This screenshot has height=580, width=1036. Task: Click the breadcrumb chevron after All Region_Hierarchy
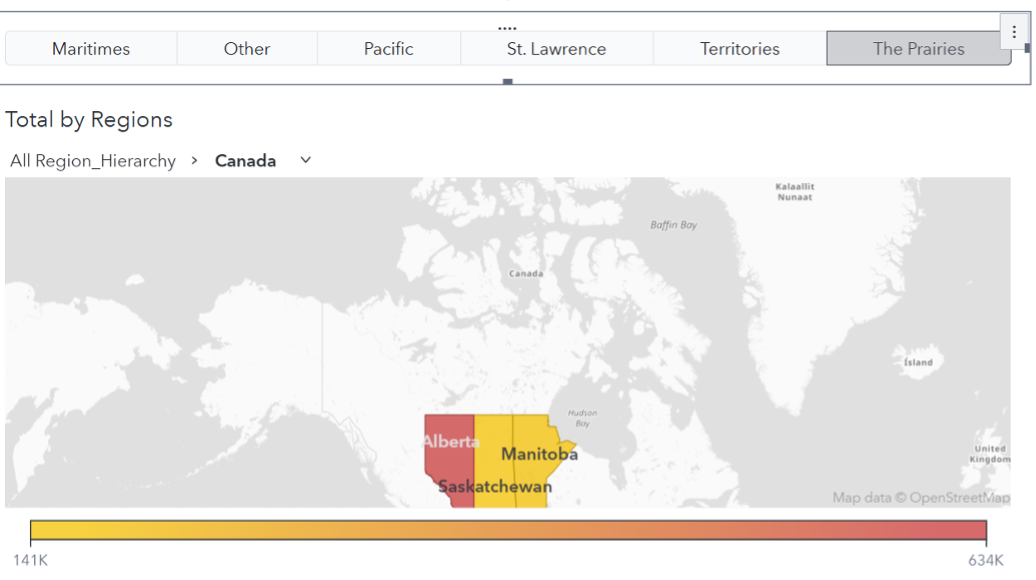click(195, 161)
